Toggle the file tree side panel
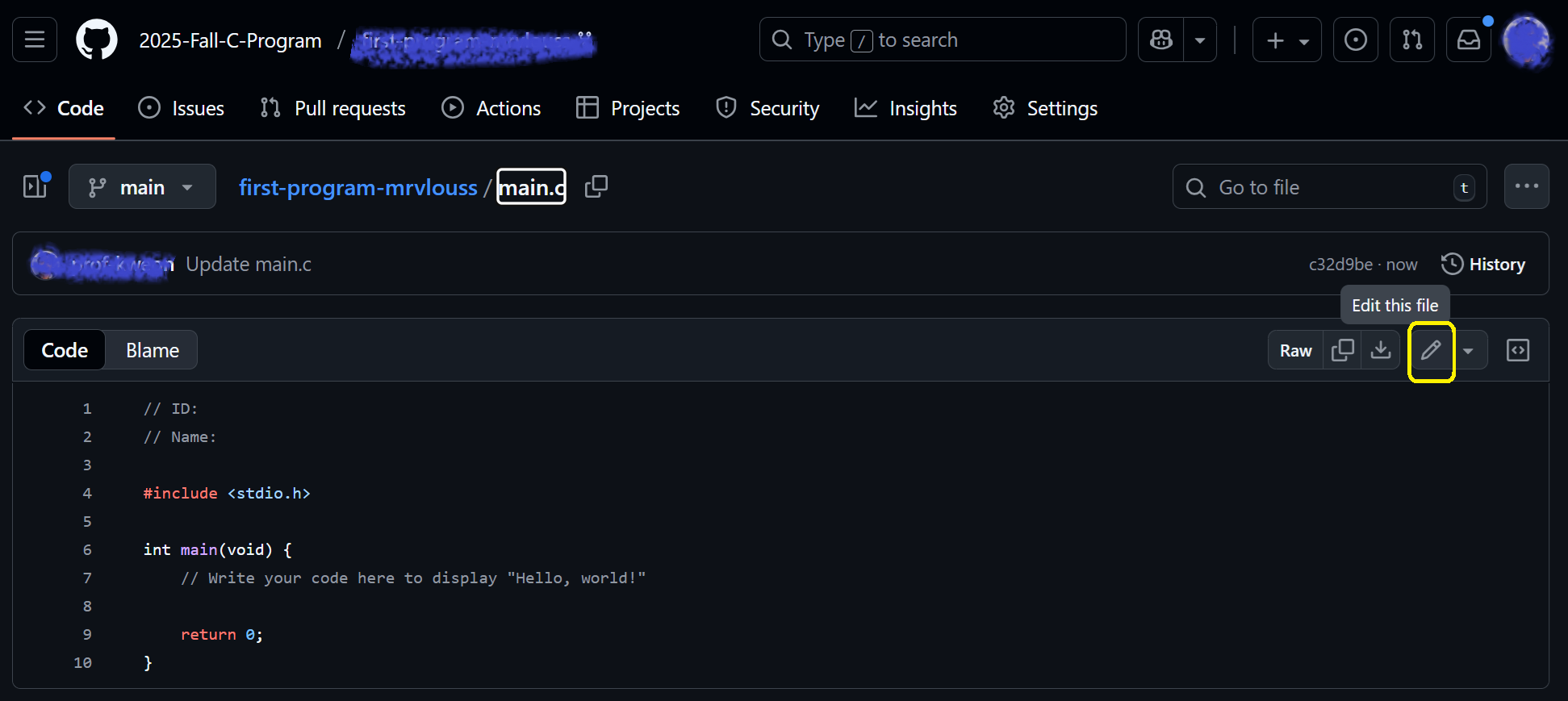 [36, 187]
